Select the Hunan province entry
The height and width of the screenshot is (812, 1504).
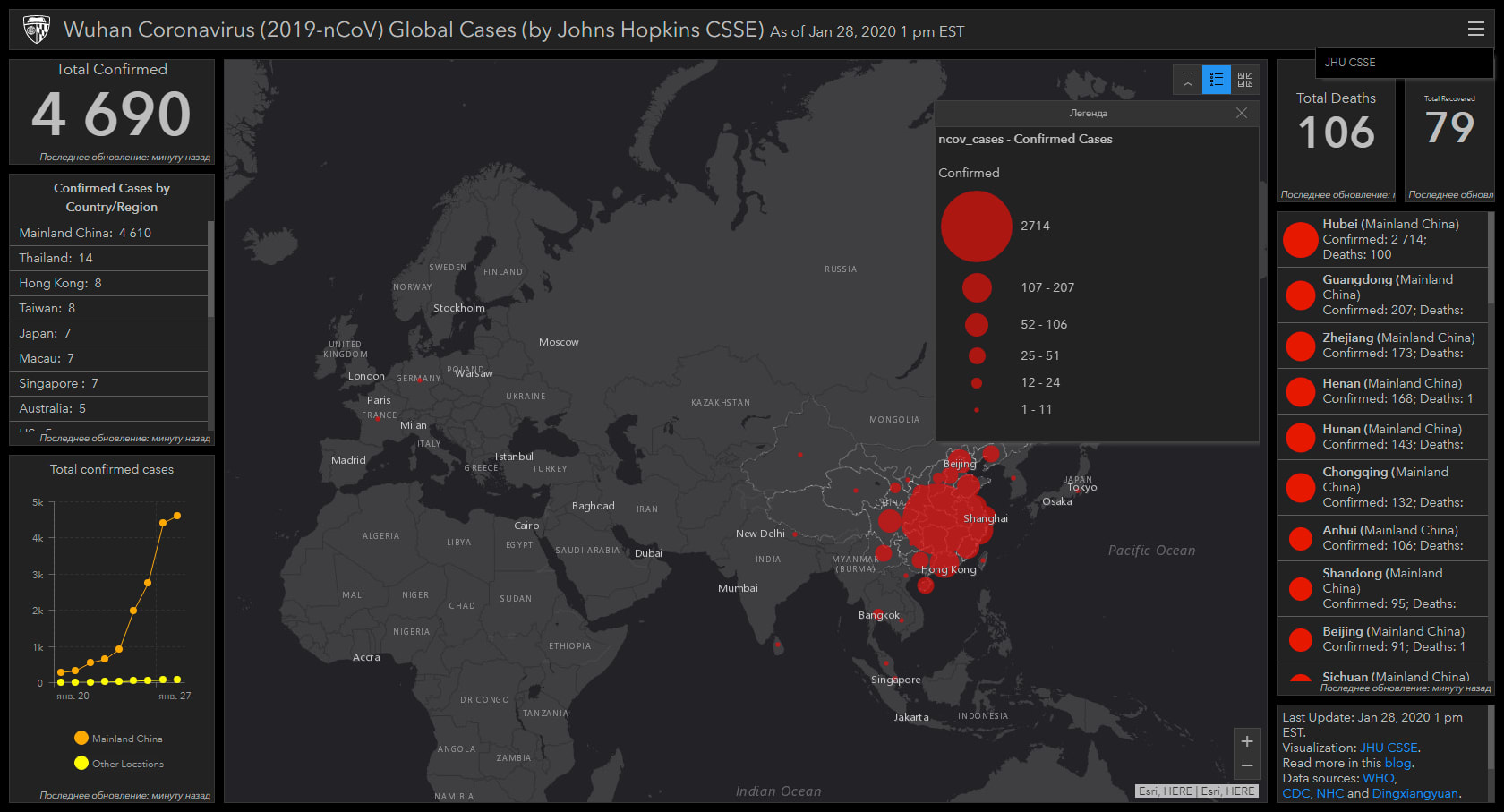(x=1382, y=437)
